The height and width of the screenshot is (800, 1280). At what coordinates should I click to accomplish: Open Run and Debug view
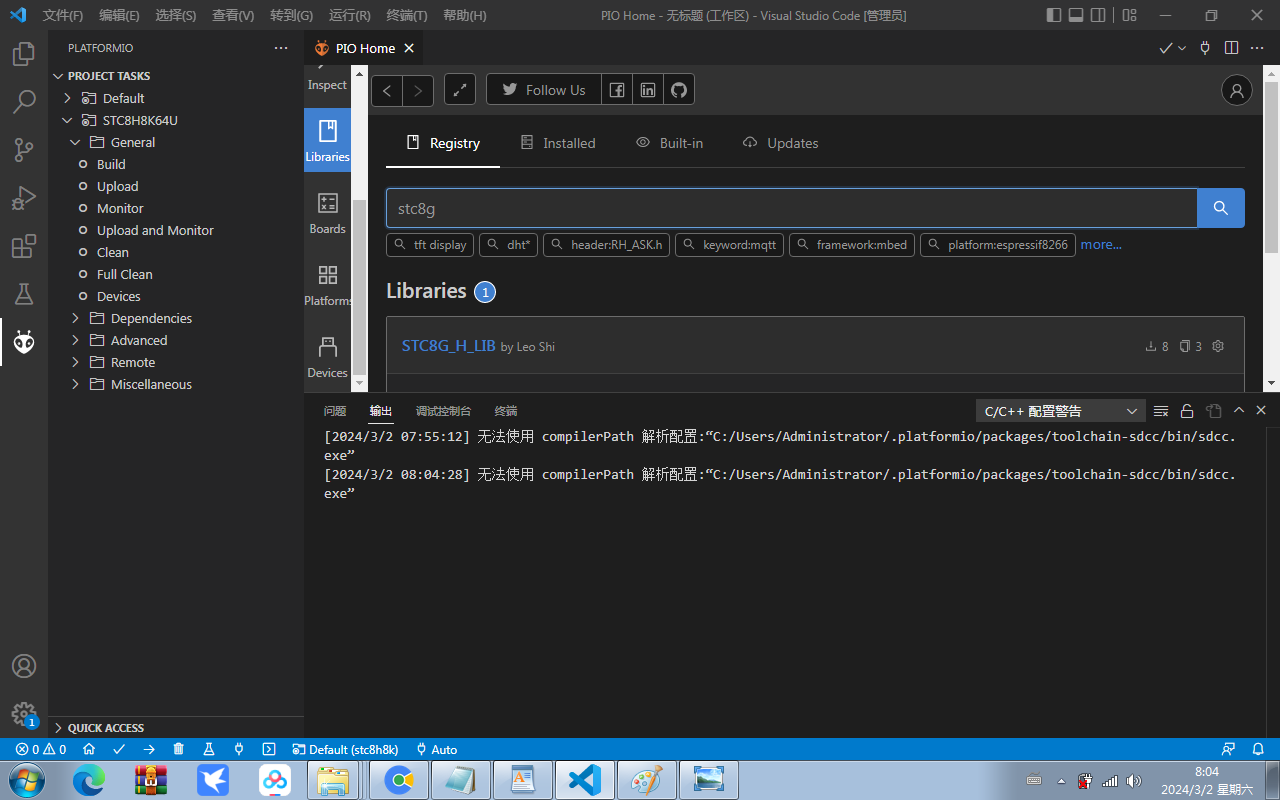click(24, 198)
